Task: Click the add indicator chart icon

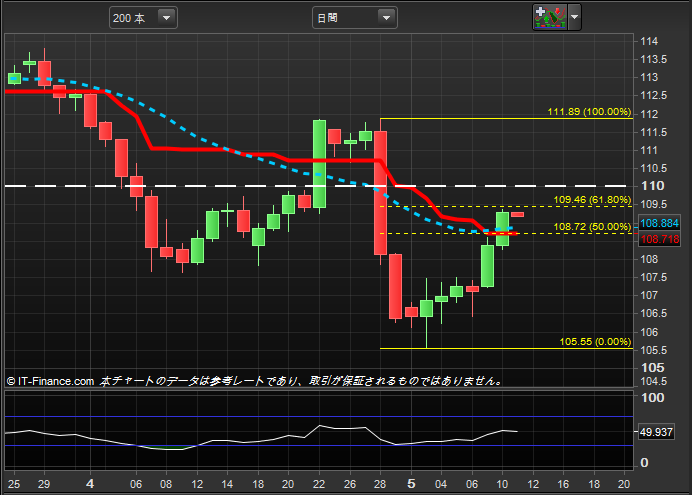Action: coord(550,17)
